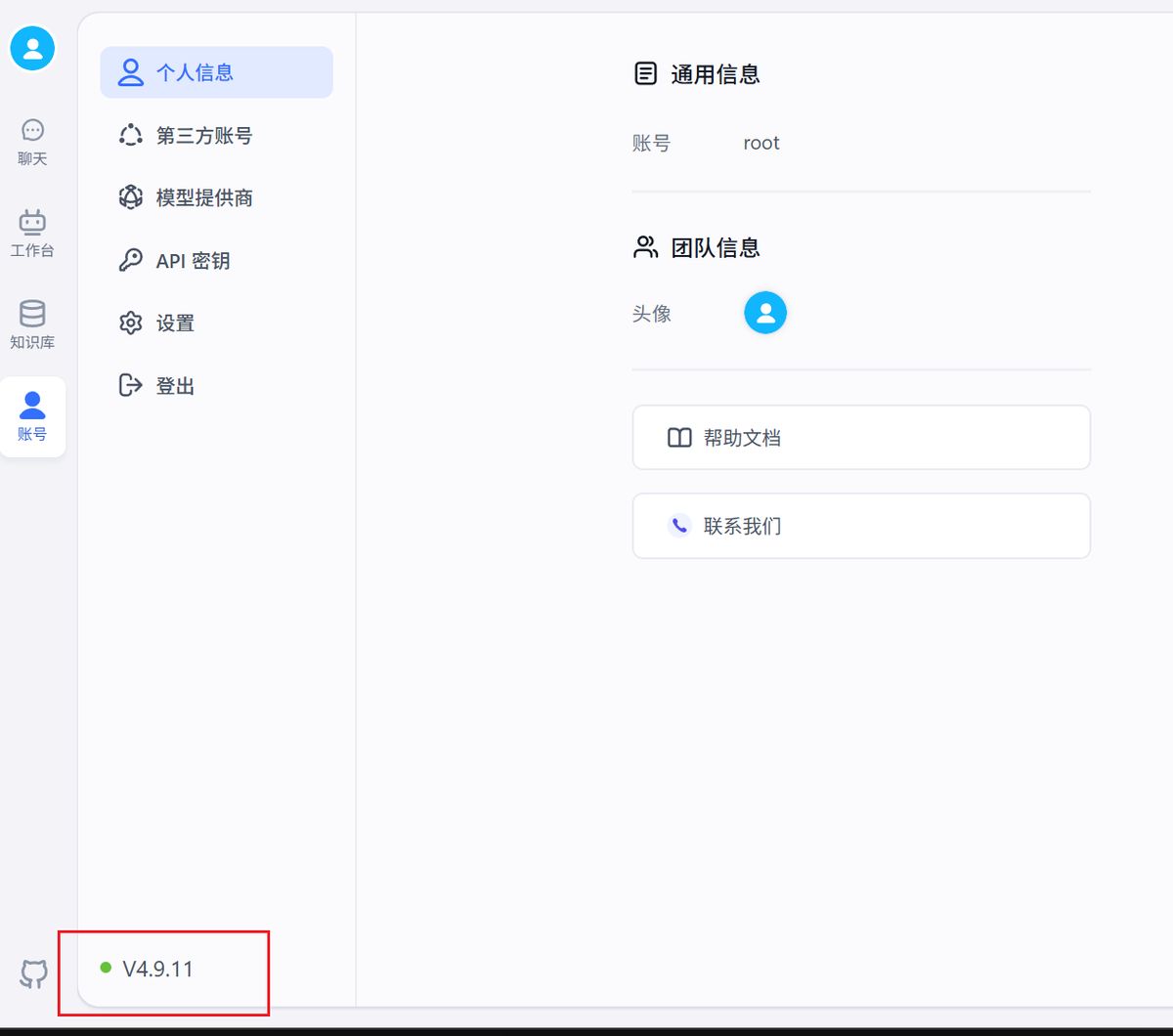
Task: Open the 聊天 chat section
Action: 33,141
